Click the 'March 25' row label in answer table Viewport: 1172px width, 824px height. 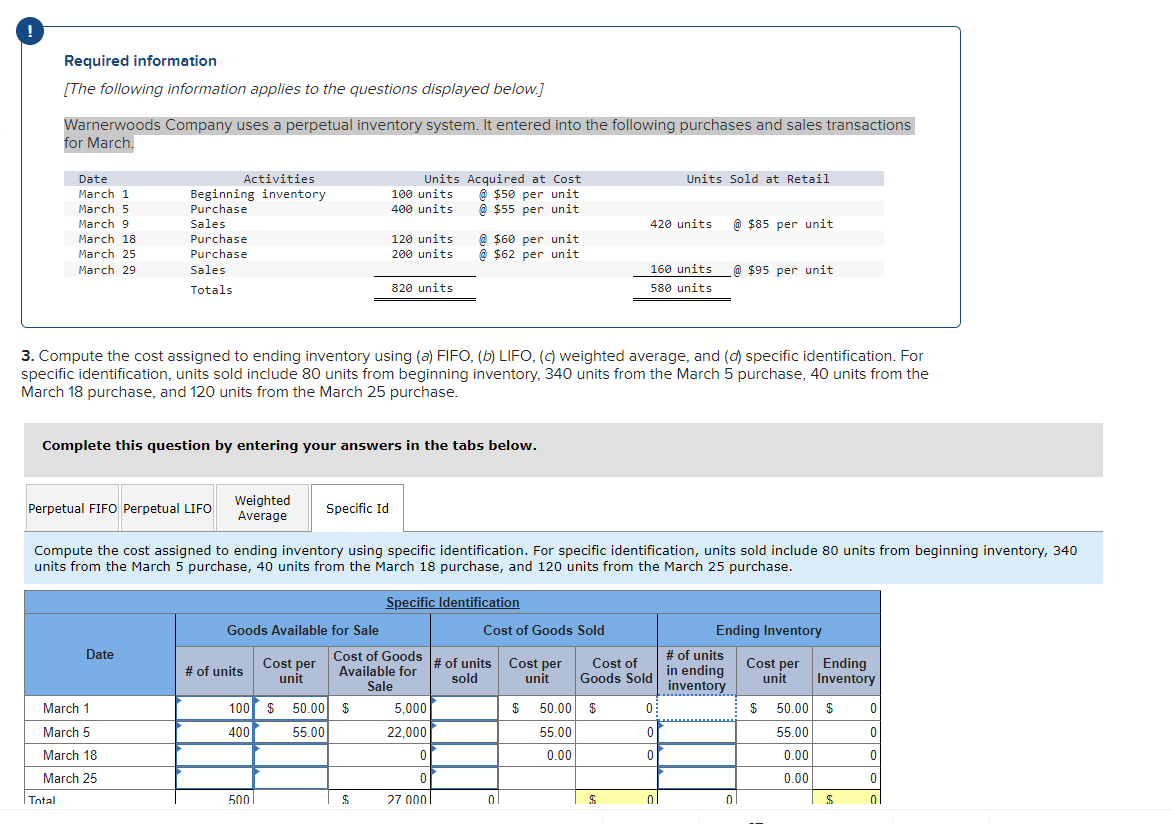[70, 778]
